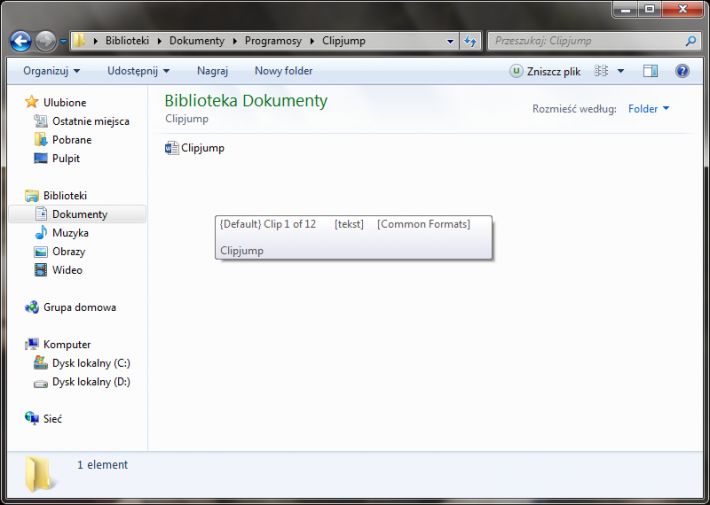This screenshot has height=505, width=710.
Task: Open Pulpit desktop location
Action: 66,158
